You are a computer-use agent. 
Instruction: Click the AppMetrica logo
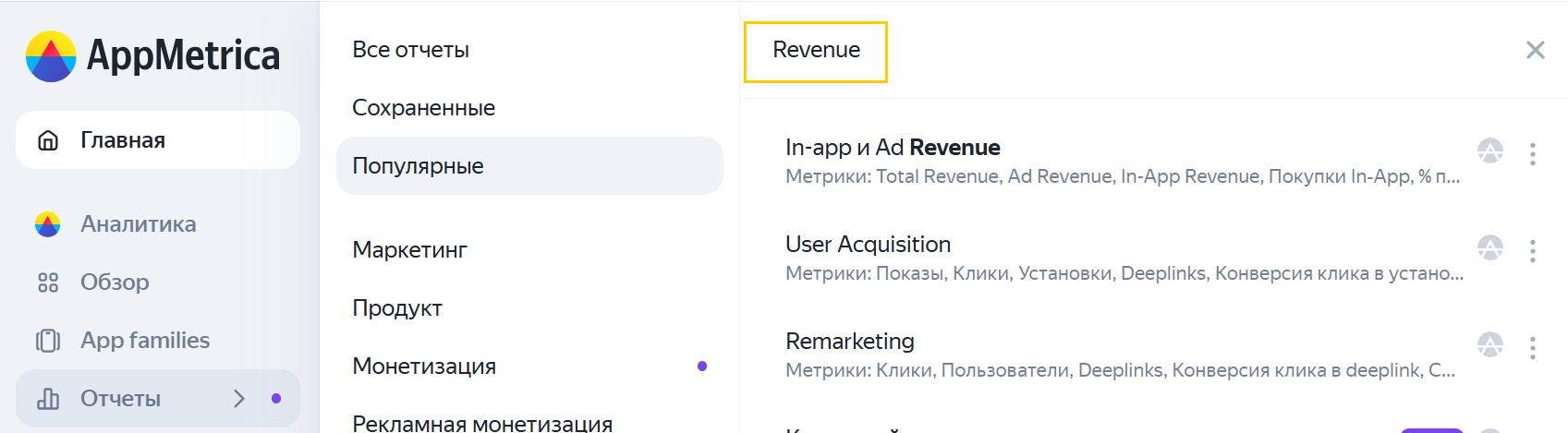(x=152, y=55)
